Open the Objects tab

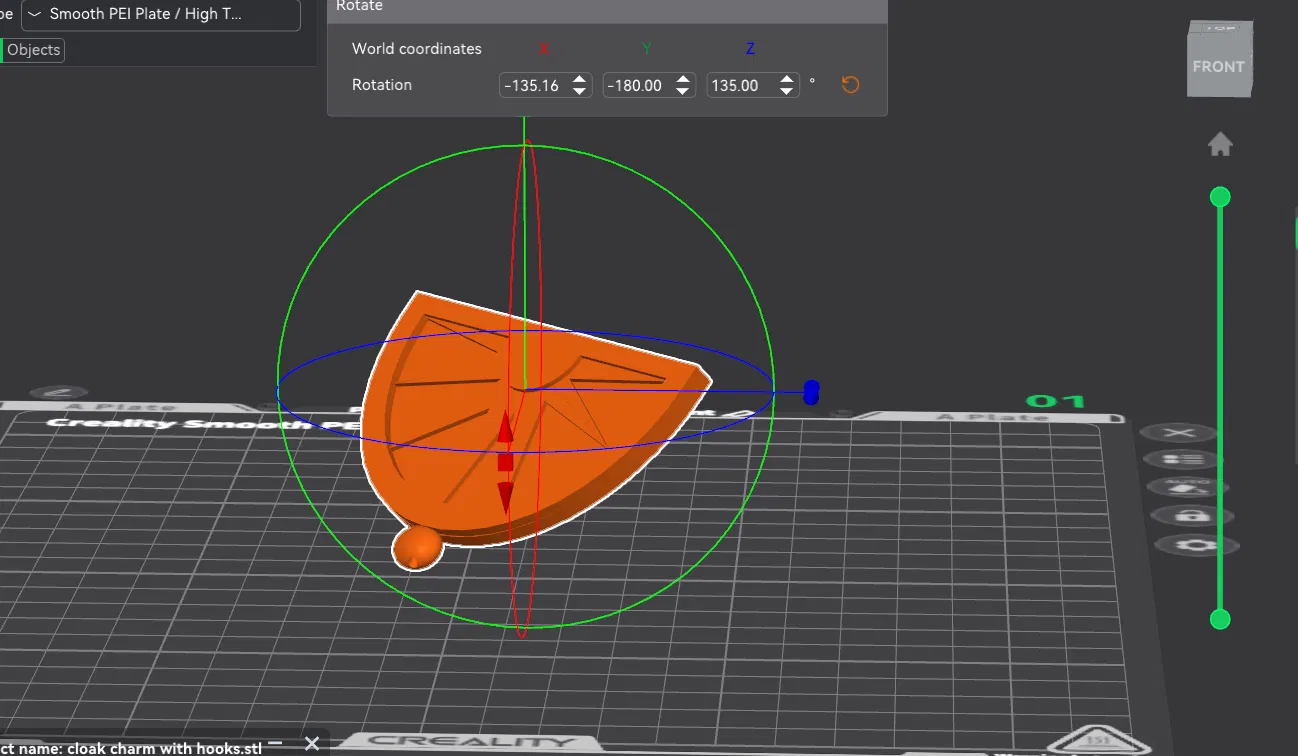33,50
